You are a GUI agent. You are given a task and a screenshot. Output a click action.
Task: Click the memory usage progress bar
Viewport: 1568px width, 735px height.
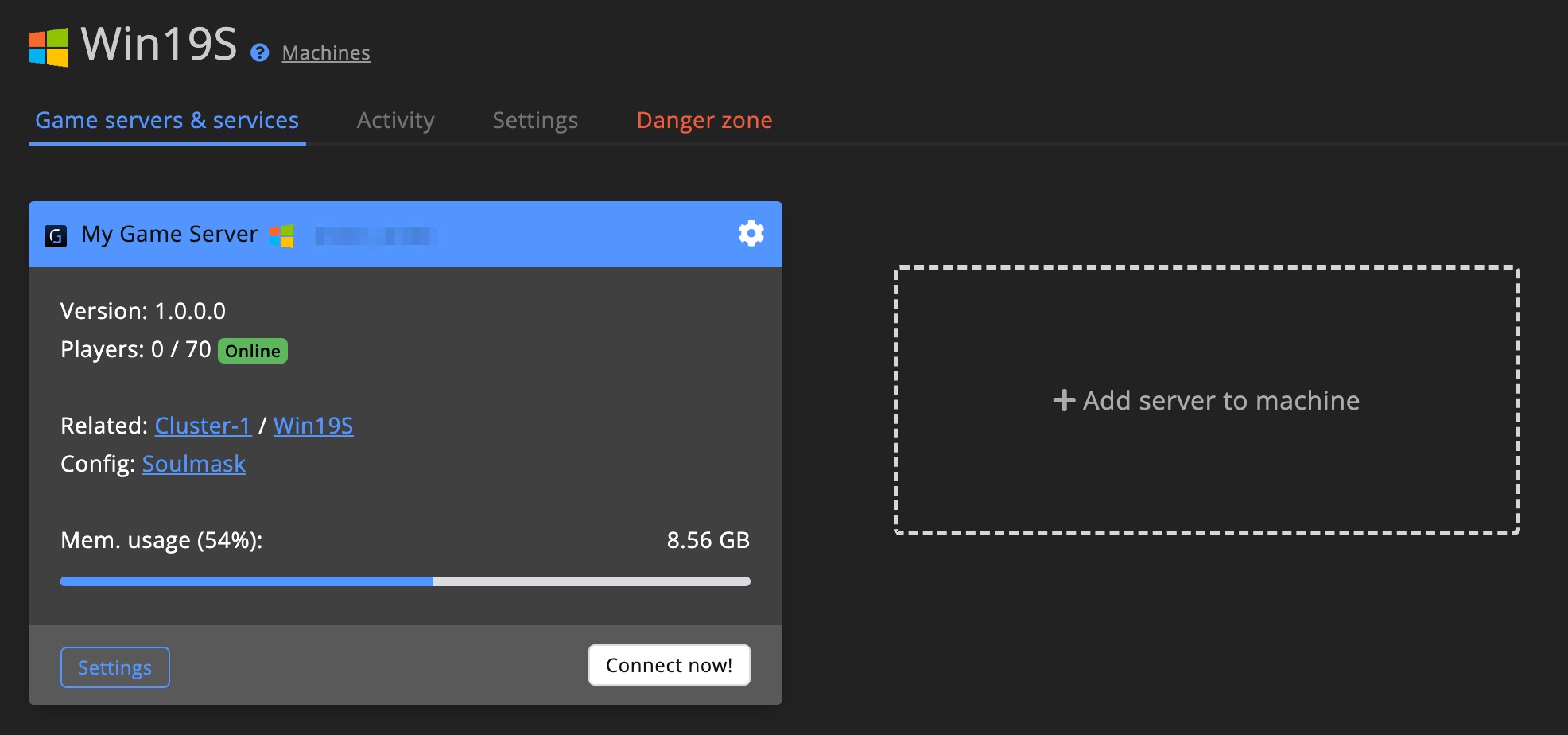[405, 581]
